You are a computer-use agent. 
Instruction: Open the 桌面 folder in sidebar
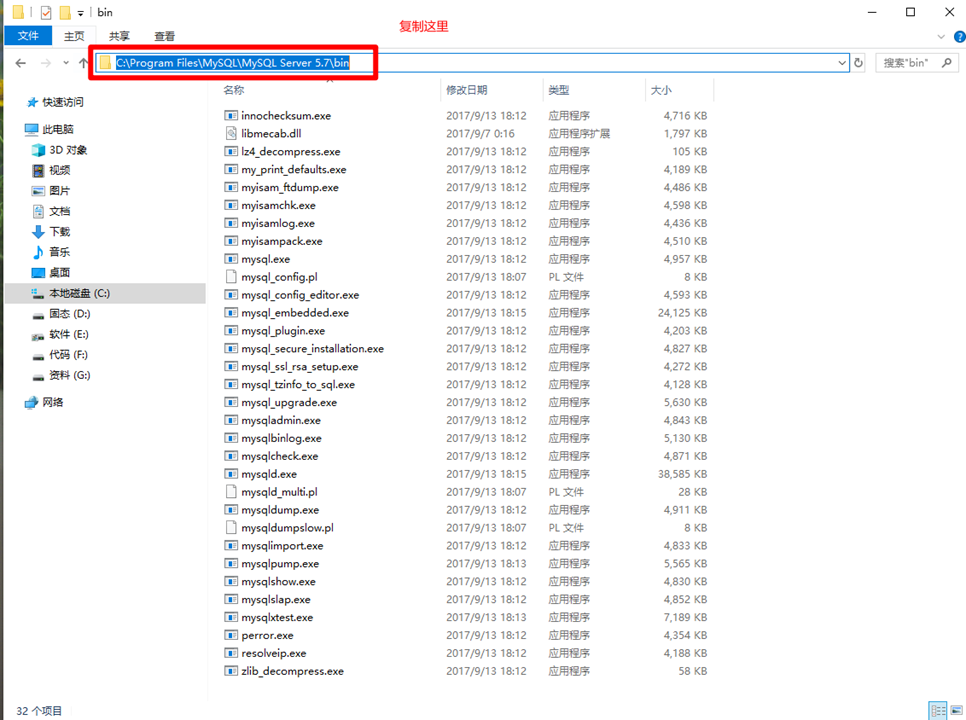[x=52, y=272]
